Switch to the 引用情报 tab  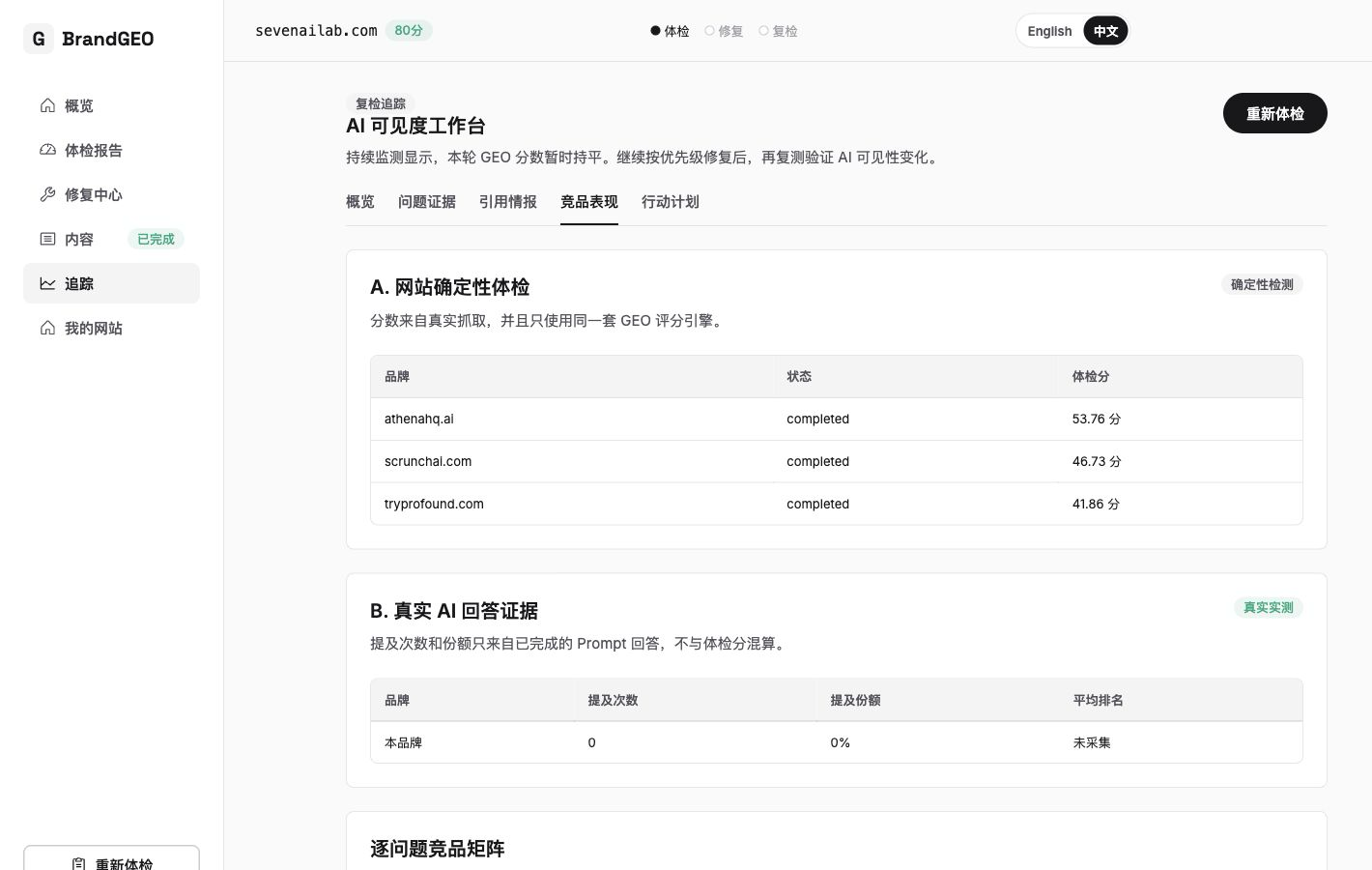point(508,202)
